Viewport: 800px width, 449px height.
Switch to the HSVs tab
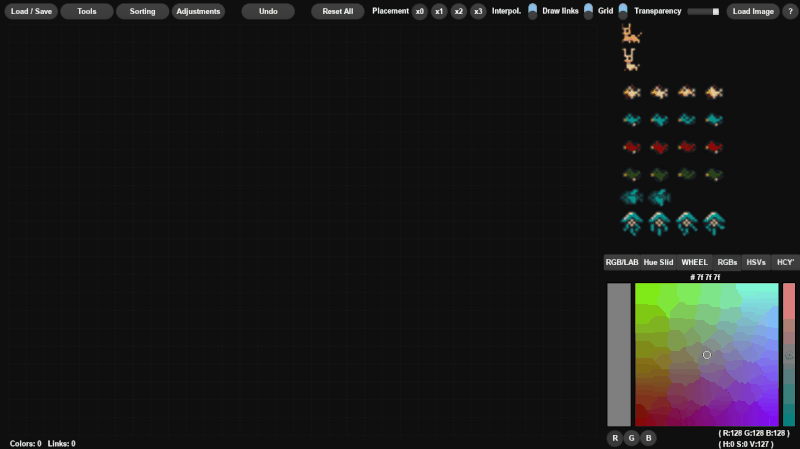pyautogui.click(x=756, y=262)
